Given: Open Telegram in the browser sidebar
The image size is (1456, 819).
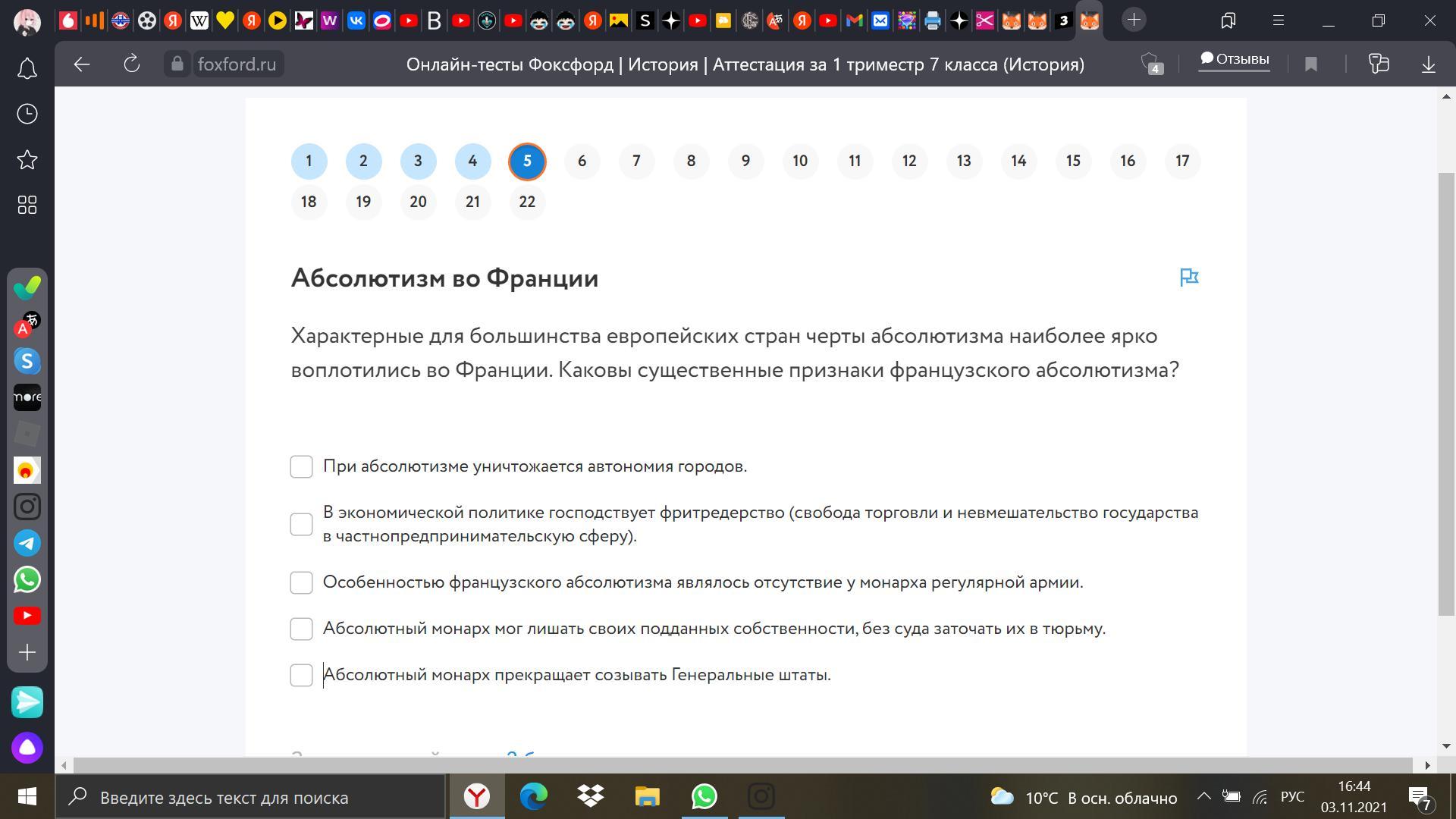Looking at the screenshot, I should coord(27,543).
